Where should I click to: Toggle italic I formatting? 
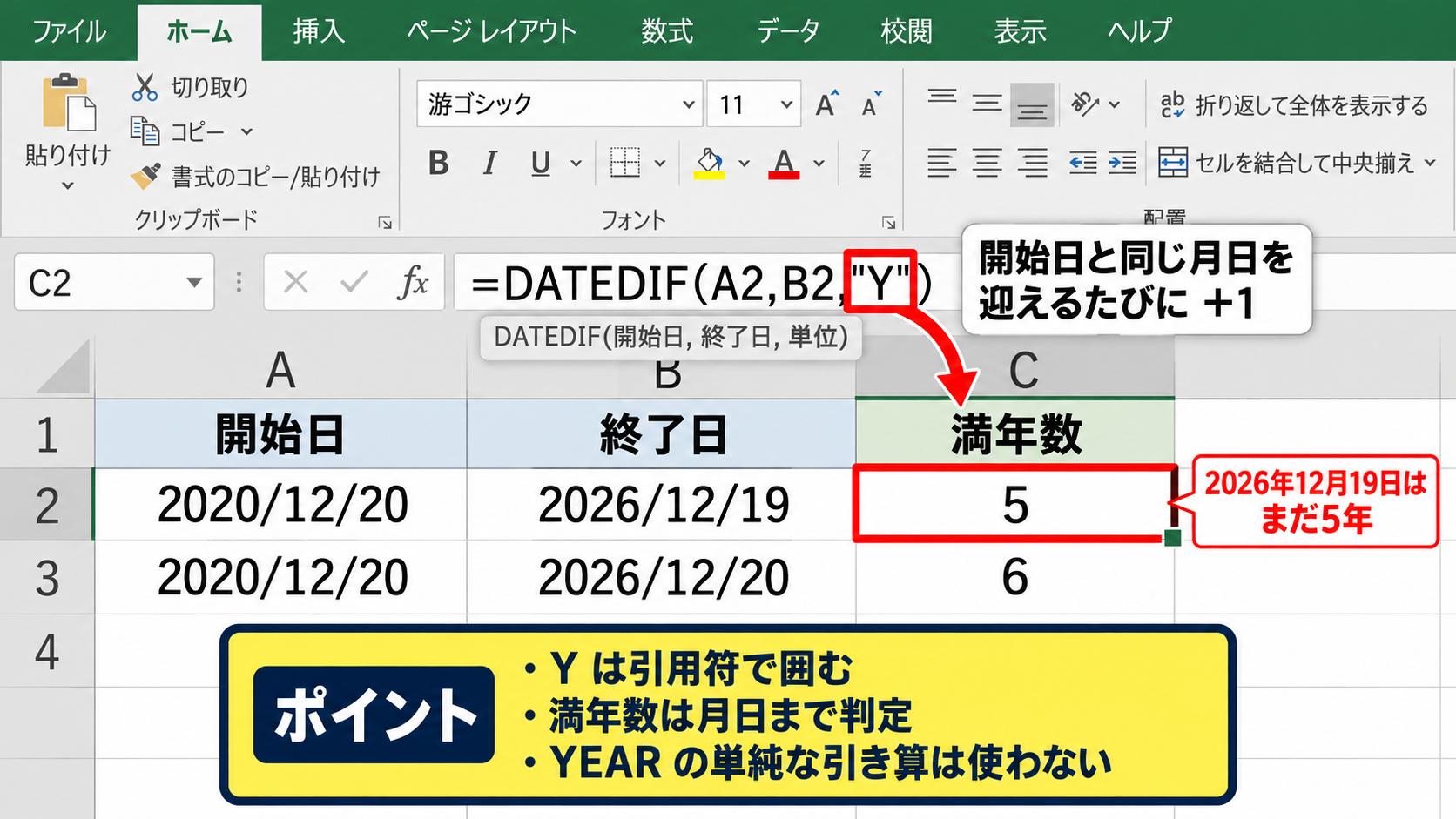(489, 163)
